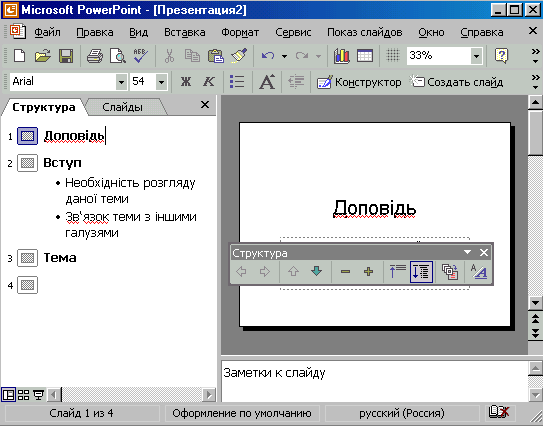This screenshot has width=543, height=426.
Task: Toggle italic К formatting
Action: click(x=208, y=82)
